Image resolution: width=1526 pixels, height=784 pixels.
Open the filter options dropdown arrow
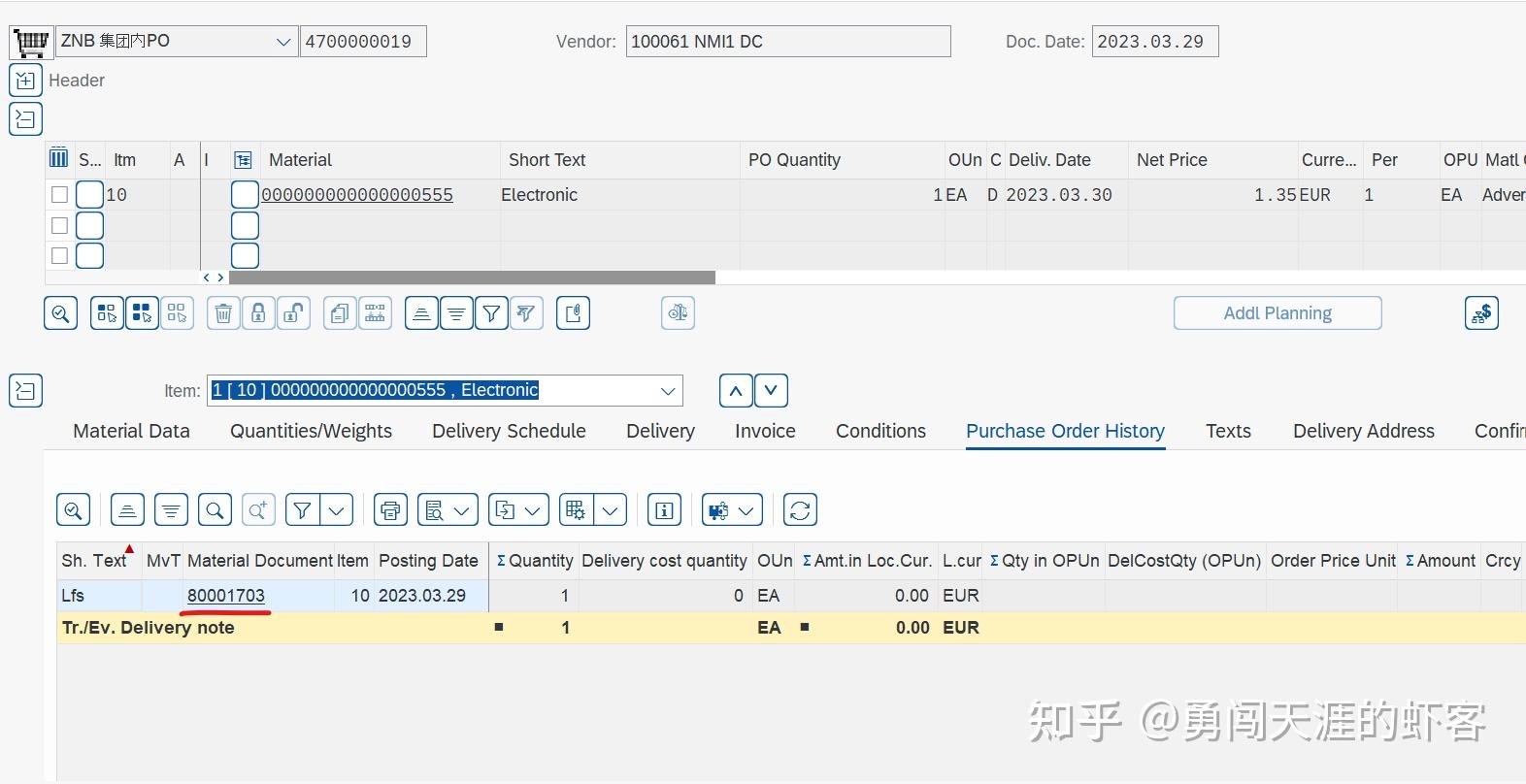point(336,510)
